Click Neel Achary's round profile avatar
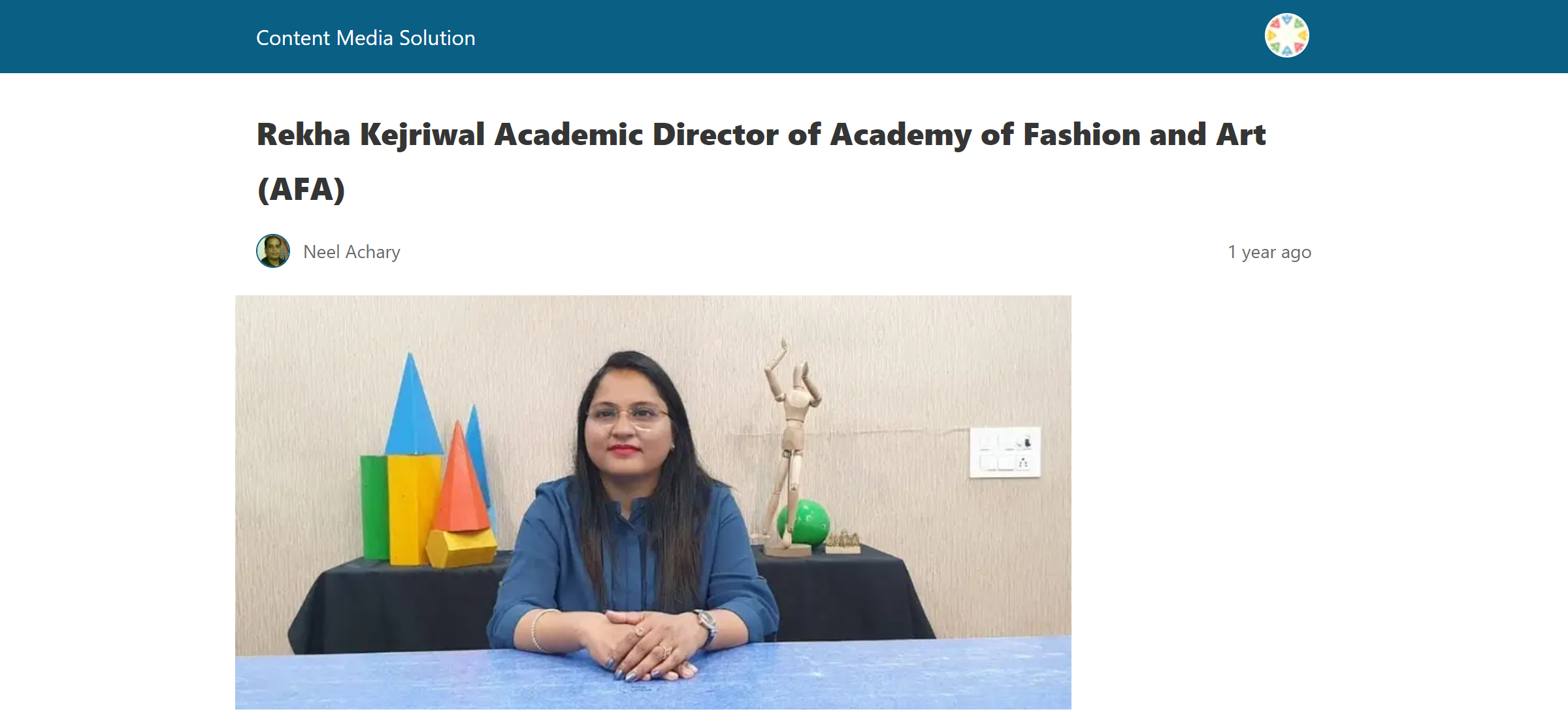Image resolution: width=1568 pixels, height=720 pixels. click(273, 251)
